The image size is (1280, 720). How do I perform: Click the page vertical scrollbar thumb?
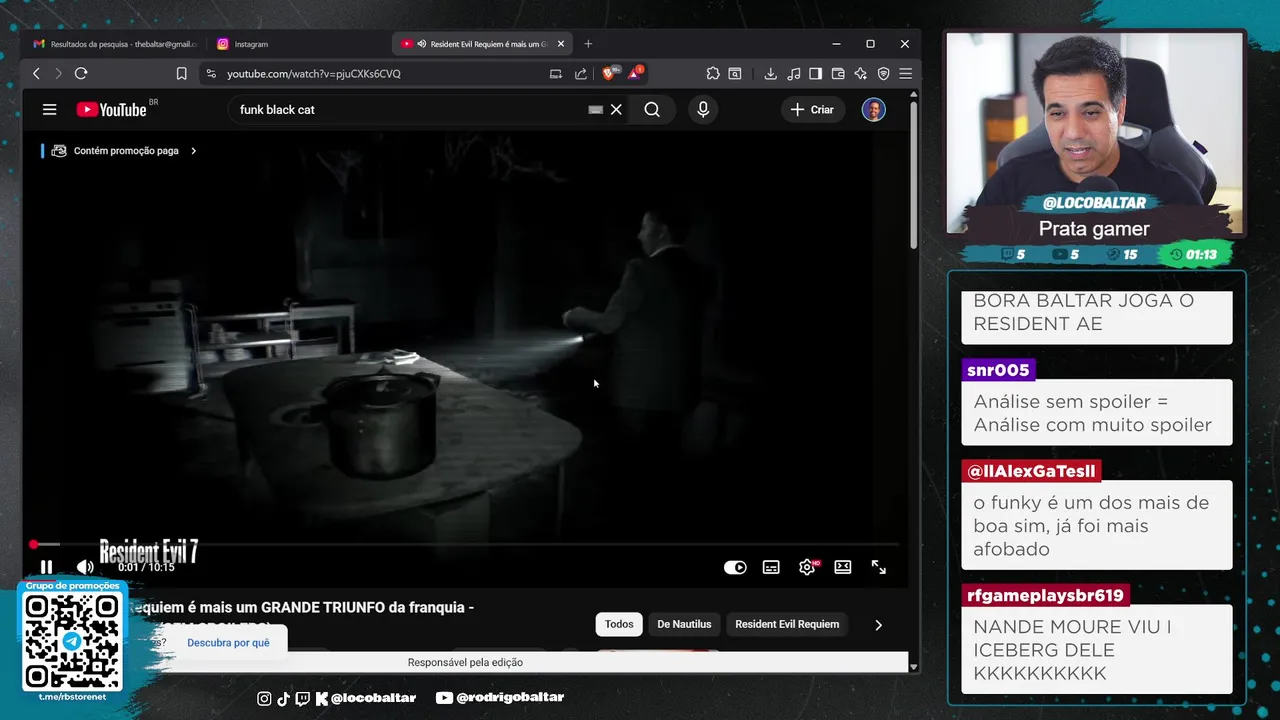913,174
